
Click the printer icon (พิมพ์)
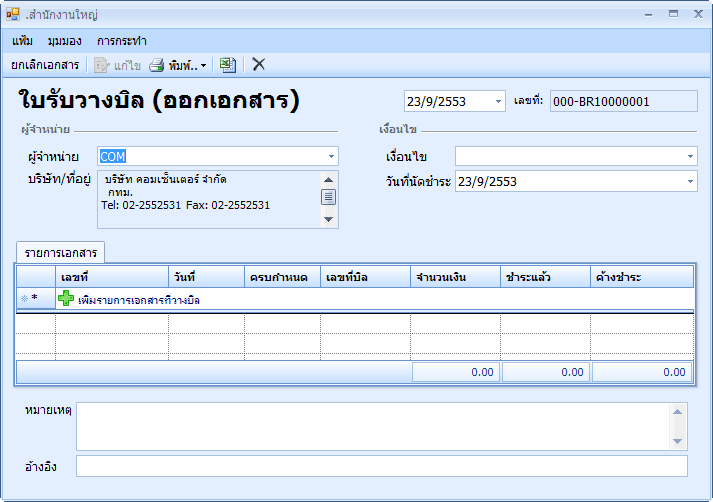(x=157, y=65)
